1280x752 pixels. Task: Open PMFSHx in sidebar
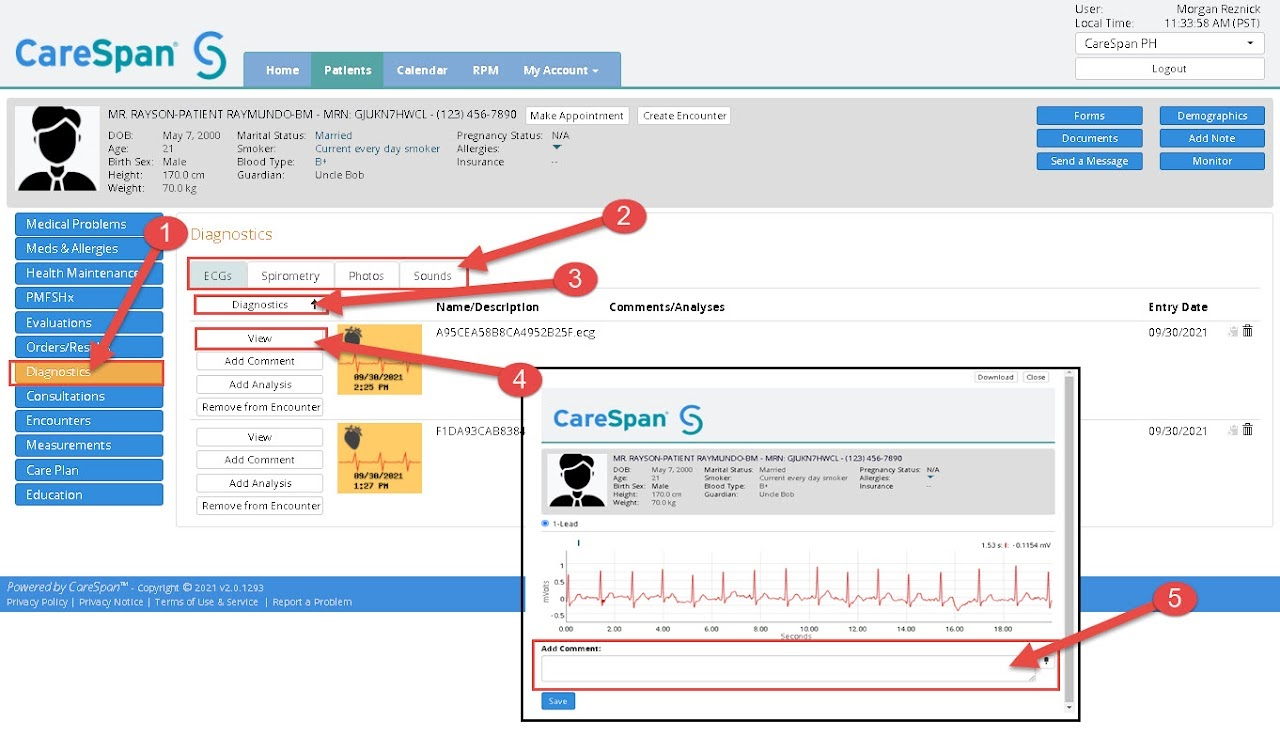tap(89, 298)
